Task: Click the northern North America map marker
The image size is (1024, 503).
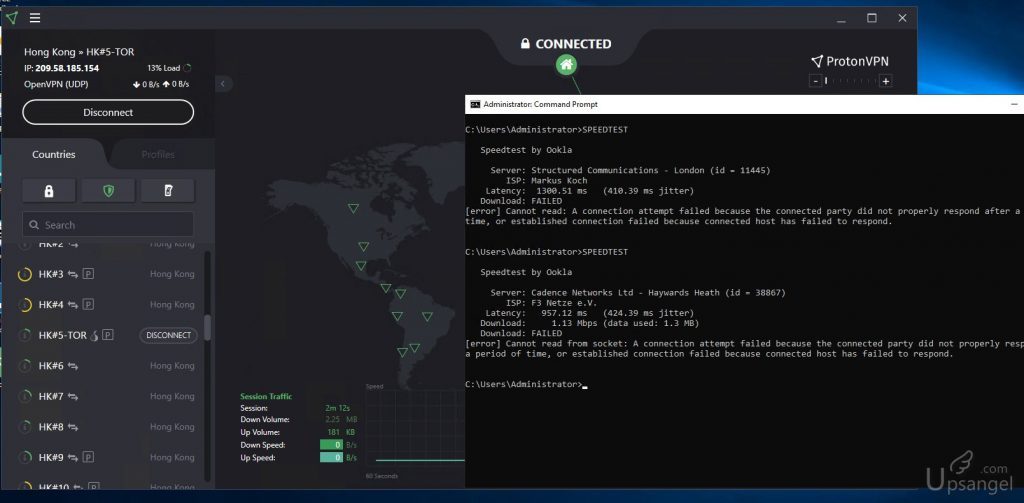Action: [353, 208]
